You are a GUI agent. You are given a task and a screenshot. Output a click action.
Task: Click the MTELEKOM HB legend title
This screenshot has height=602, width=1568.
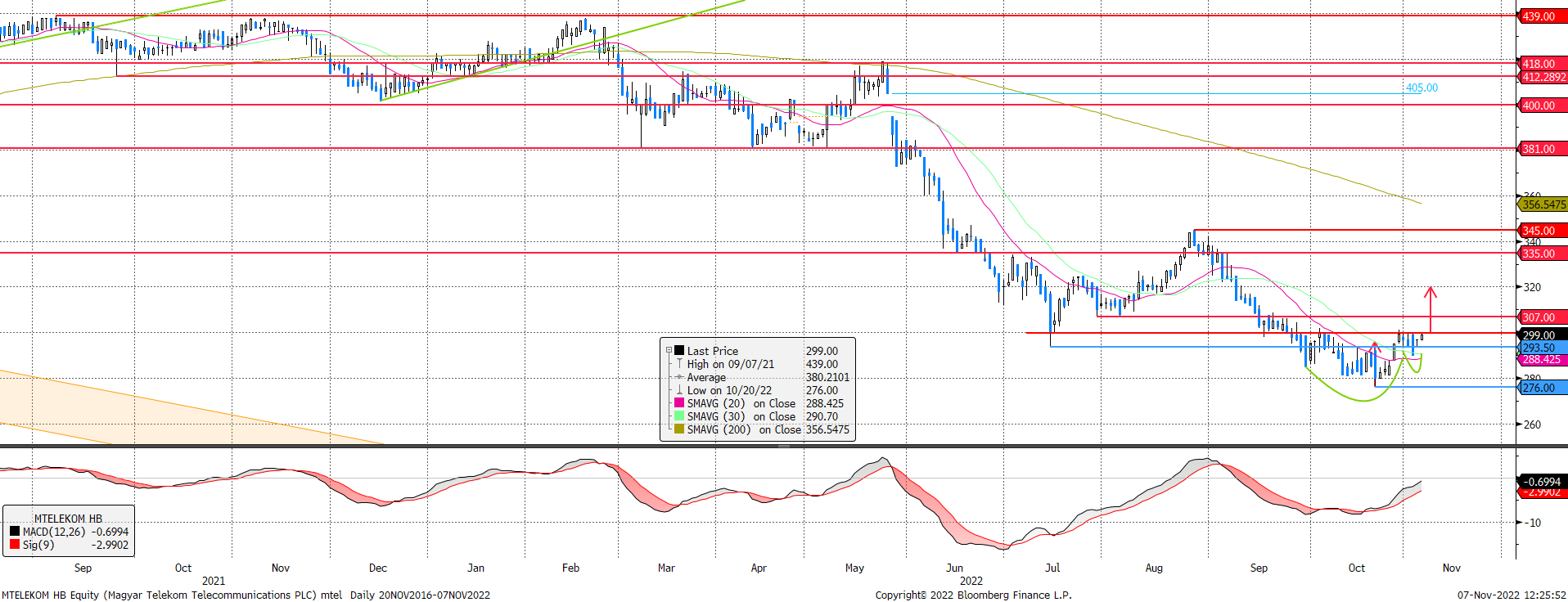pos(68,519)
